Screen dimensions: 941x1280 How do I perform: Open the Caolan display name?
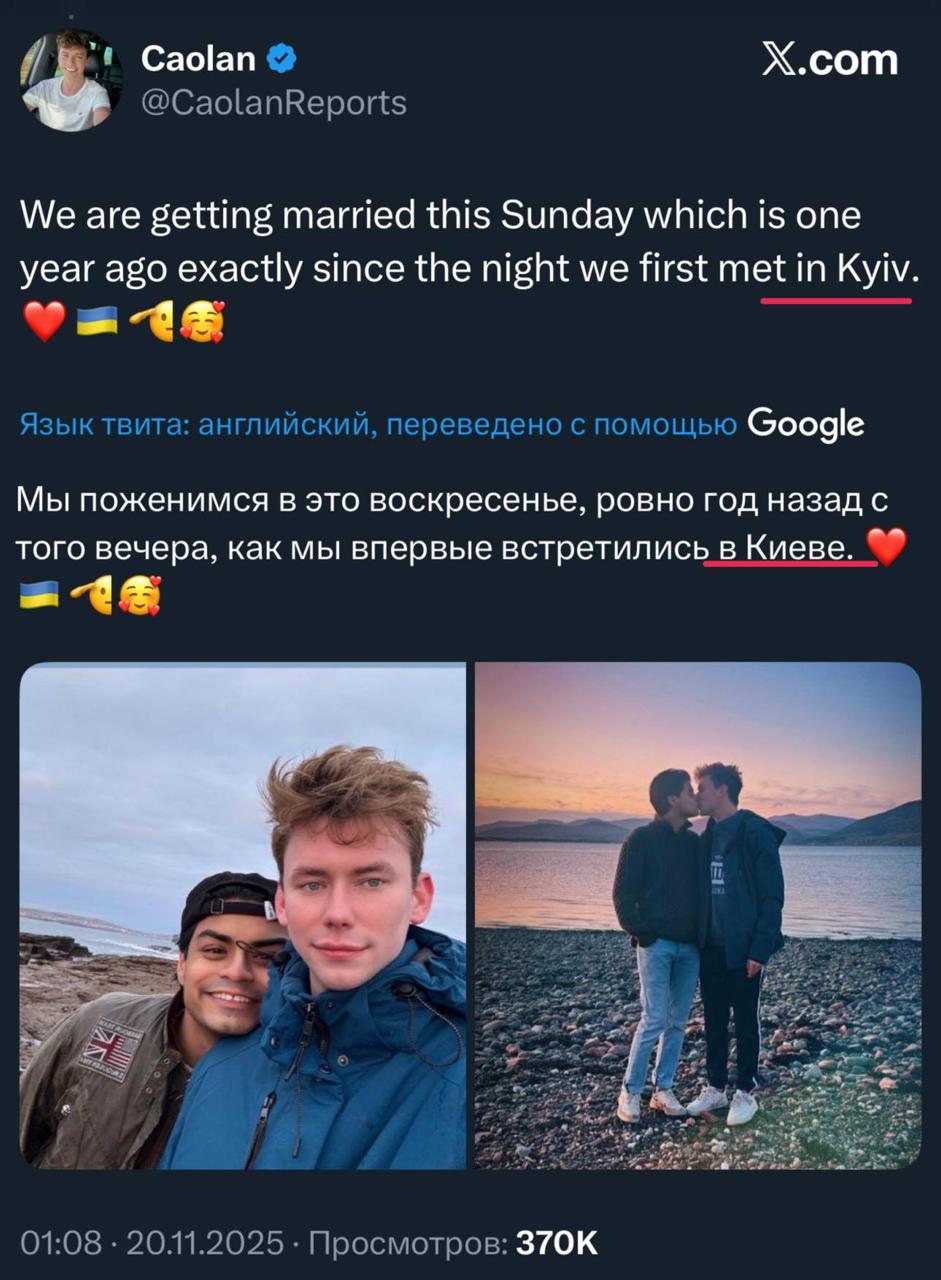pyautogui.click(x=200, y=60)
